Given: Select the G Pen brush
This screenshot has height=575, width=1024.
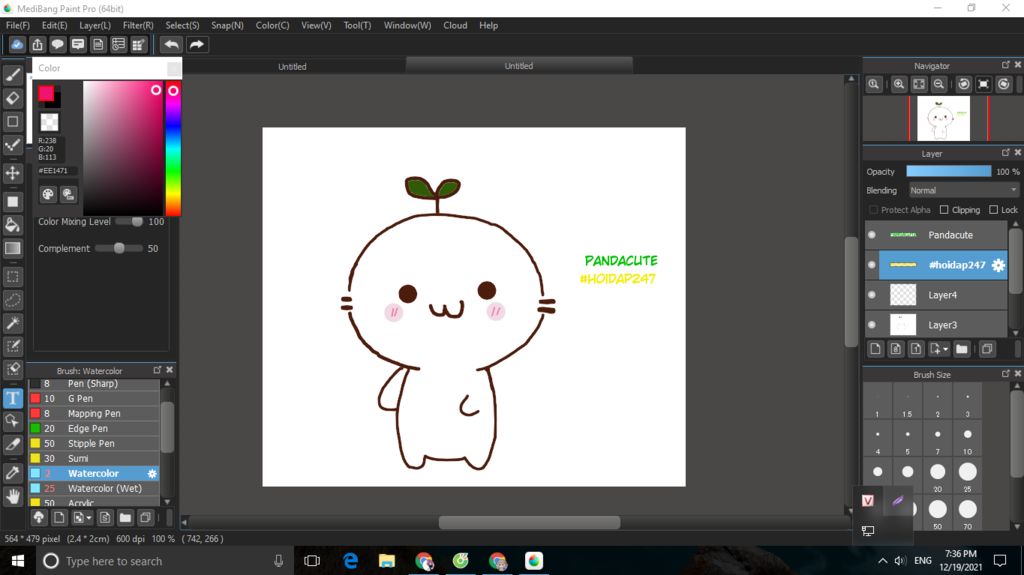Looking at the screenshot, I should (94, 399).
